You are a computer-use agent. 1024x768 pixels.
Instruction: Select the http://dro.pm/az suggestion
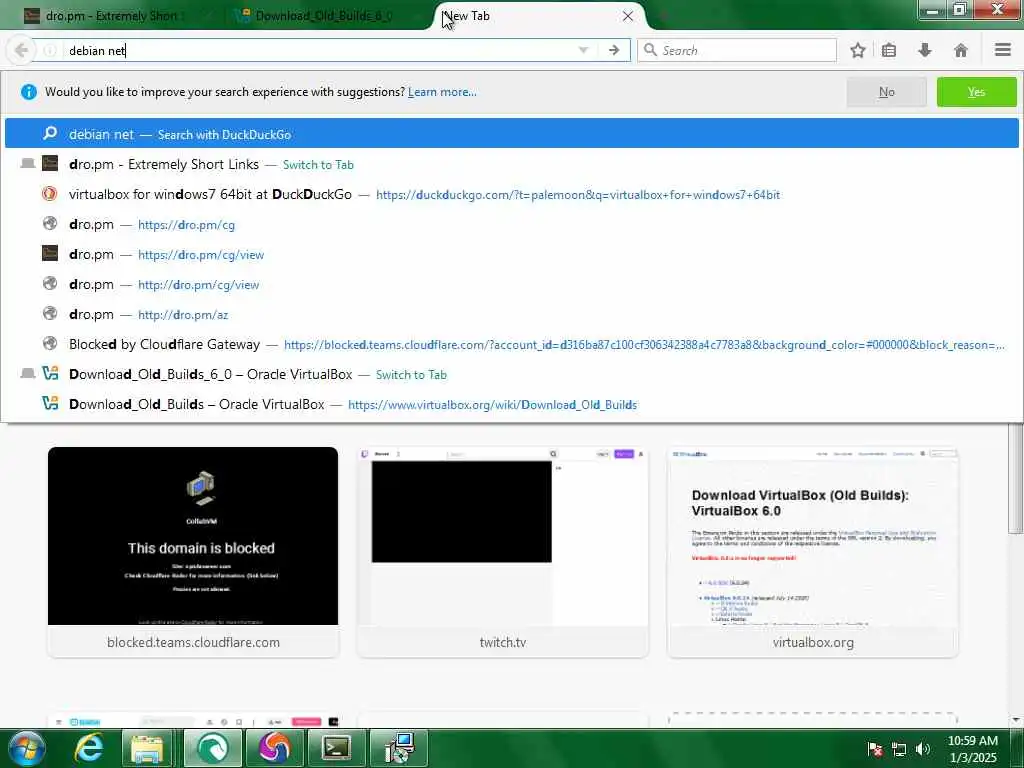tap(511, 314)
